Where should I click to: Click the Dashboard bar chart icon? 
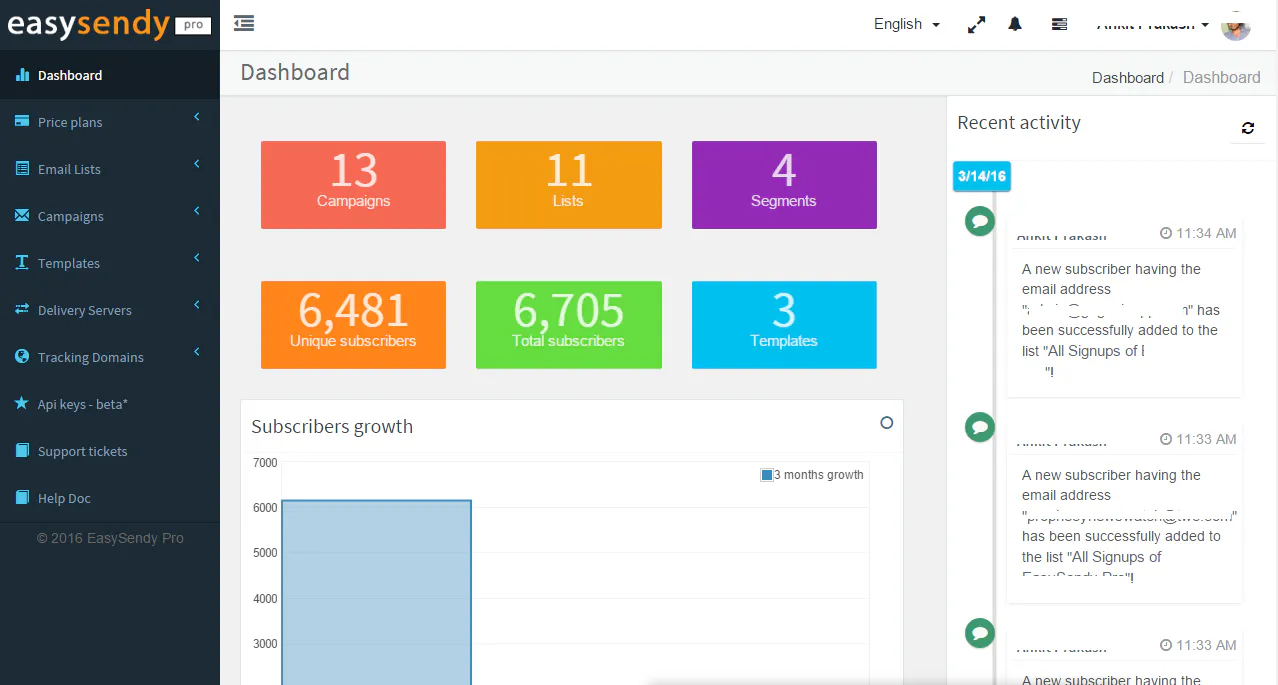click(22, 75)
